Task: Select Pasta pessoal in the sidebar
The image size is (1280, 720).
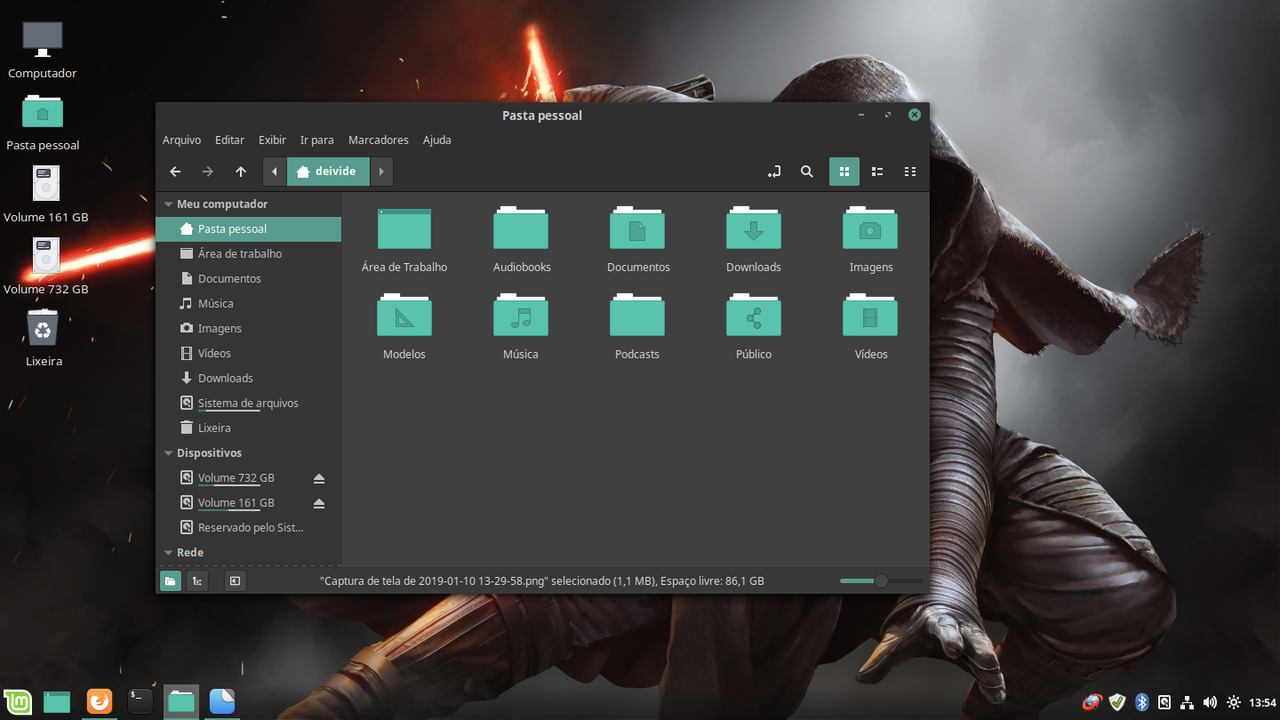Action: click(x=248, y=229)
